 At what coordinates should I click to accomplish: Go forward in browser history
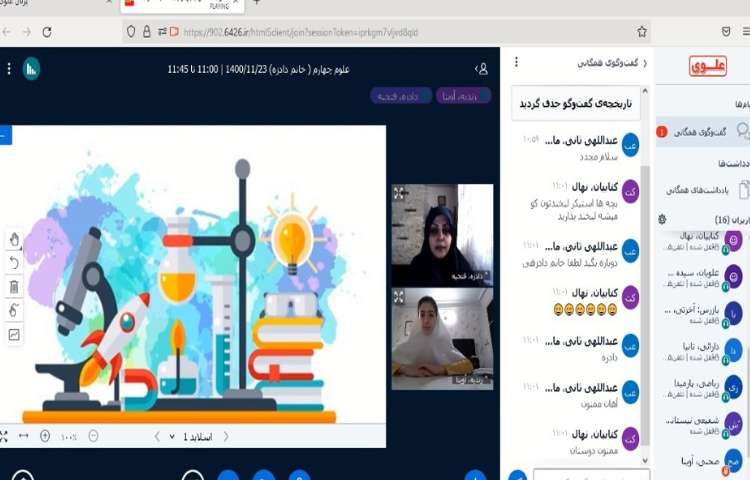click(x=27, y=32)
